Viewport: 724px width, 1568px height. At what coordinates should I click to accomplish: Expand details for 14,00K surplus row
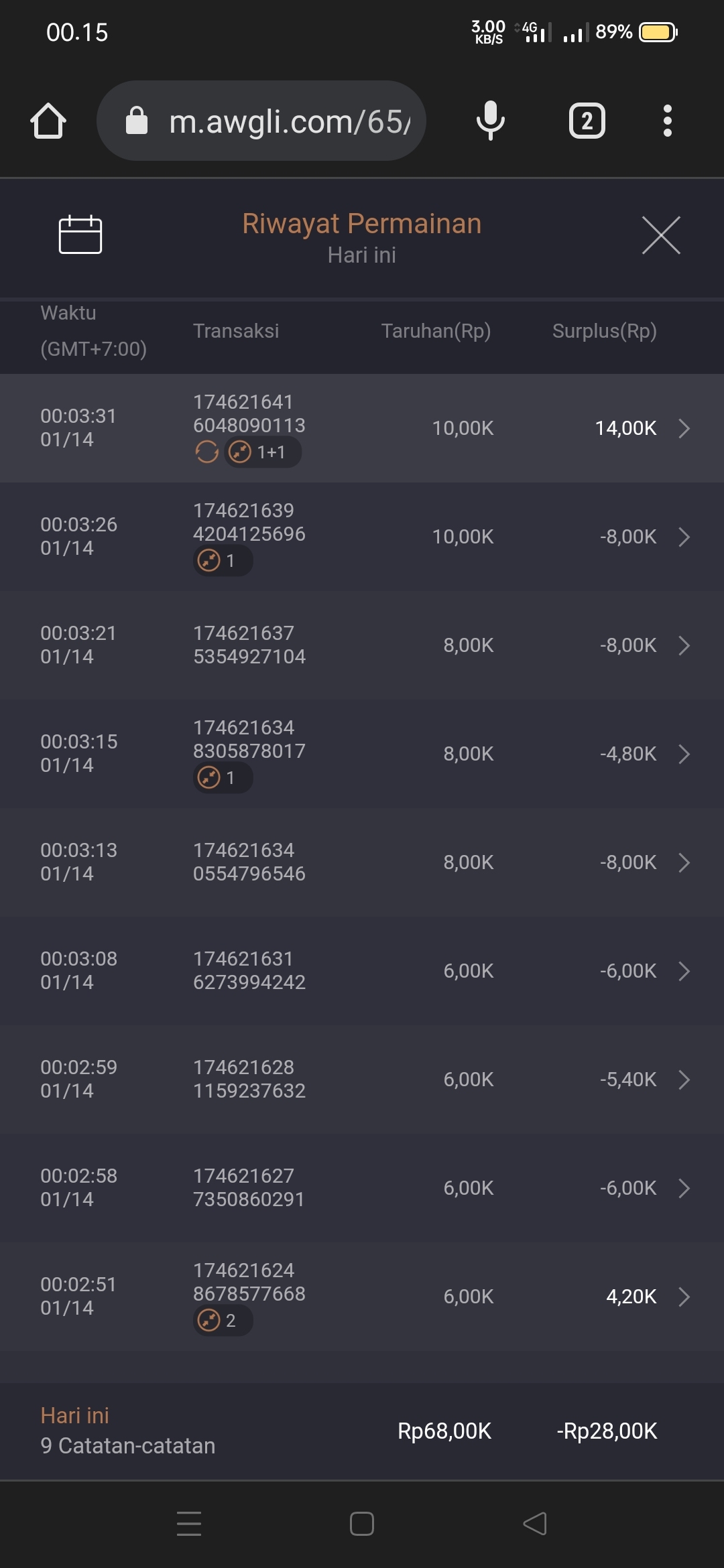coord(684,428)
